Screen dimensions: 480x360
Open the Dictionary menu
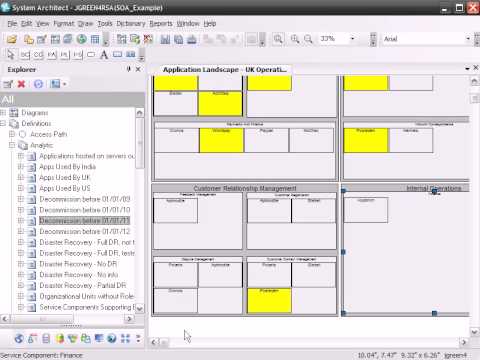131,24
